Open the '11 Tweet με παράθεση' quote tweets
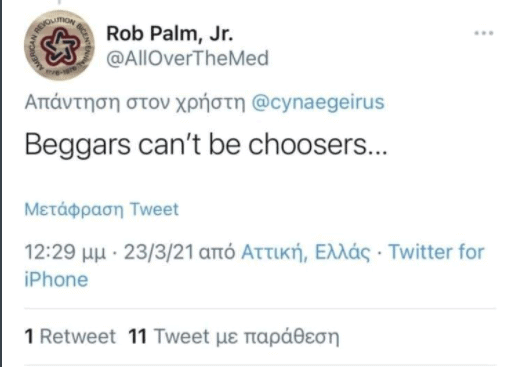Screen dimensions: 514x367 [x=234, y=336]
